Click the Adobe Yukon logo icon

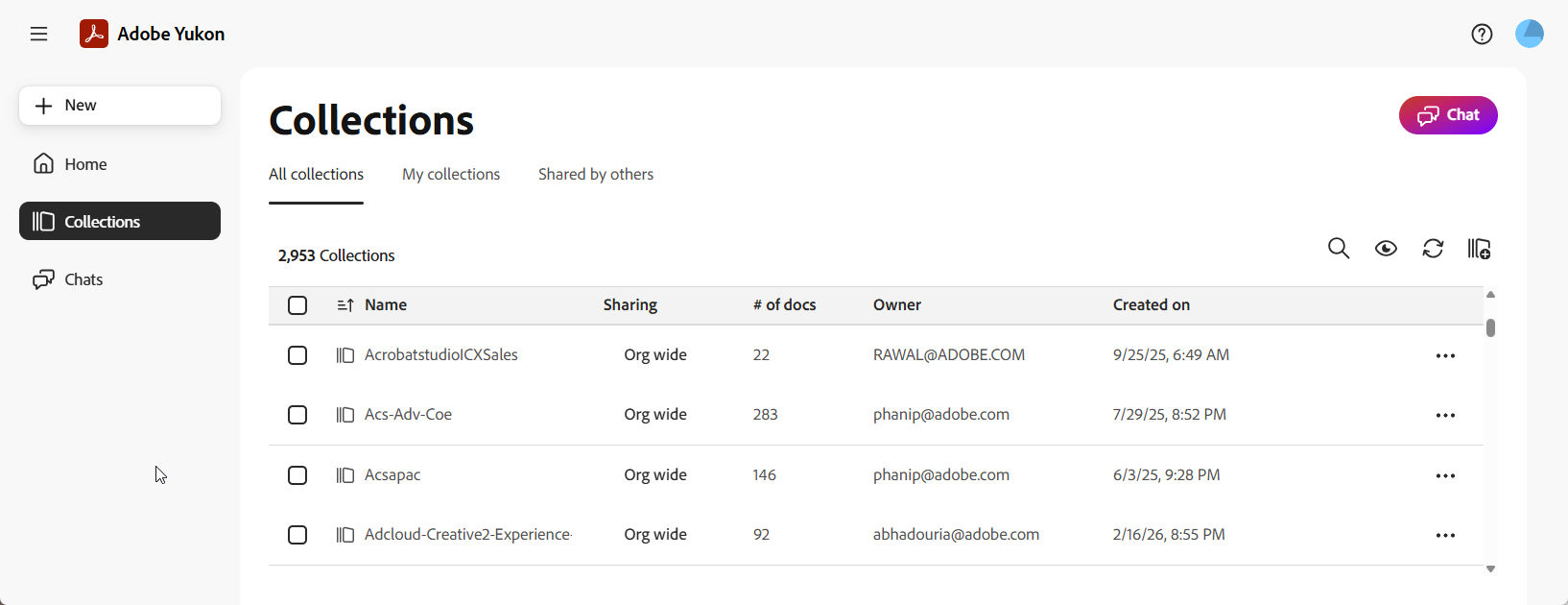coord(94,34)
